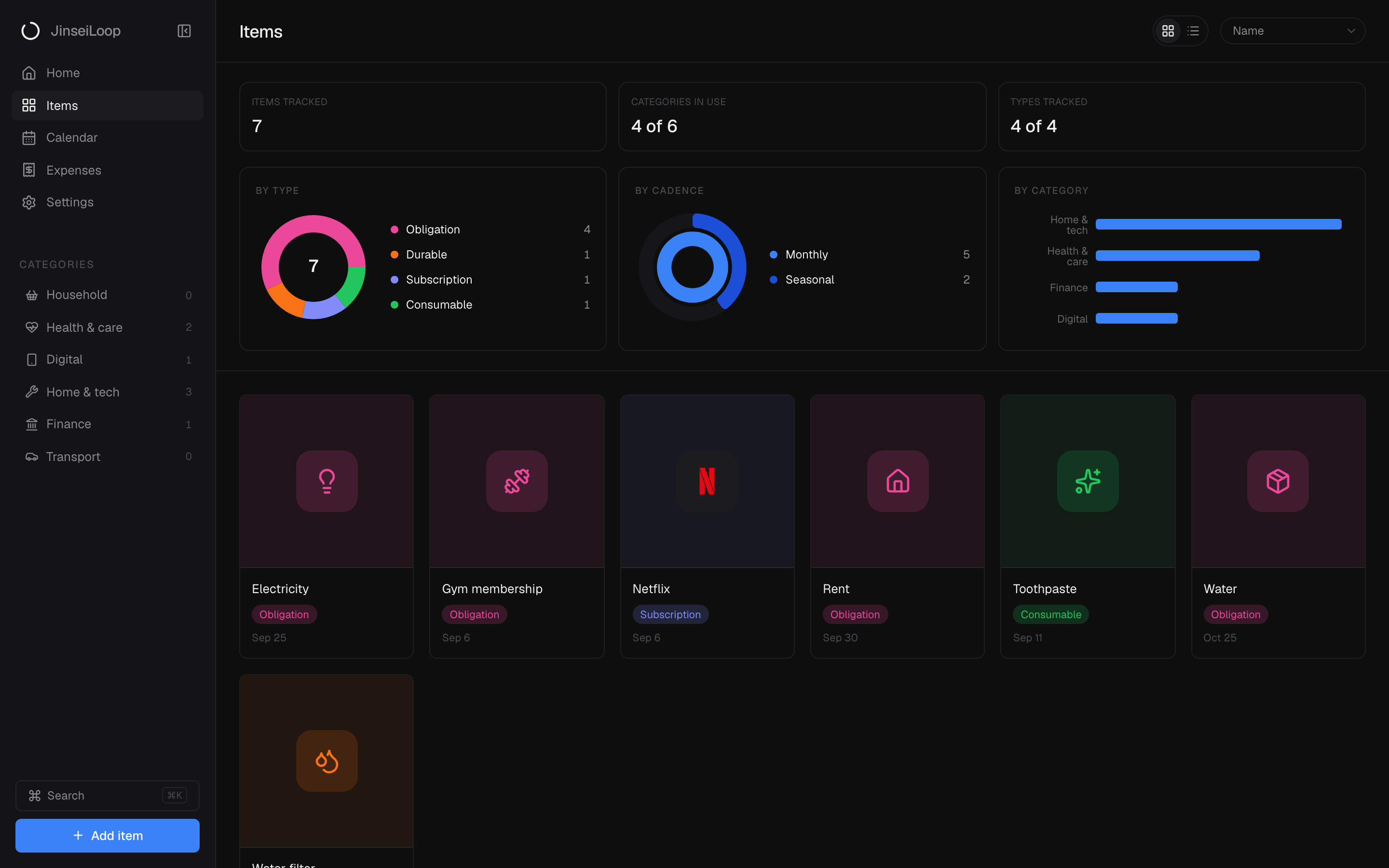Image resolution: width=1389 pixels, height=868 pixels.
Task: Click the Monthly cadence legend dot
Action: click(x=774, y=255)
